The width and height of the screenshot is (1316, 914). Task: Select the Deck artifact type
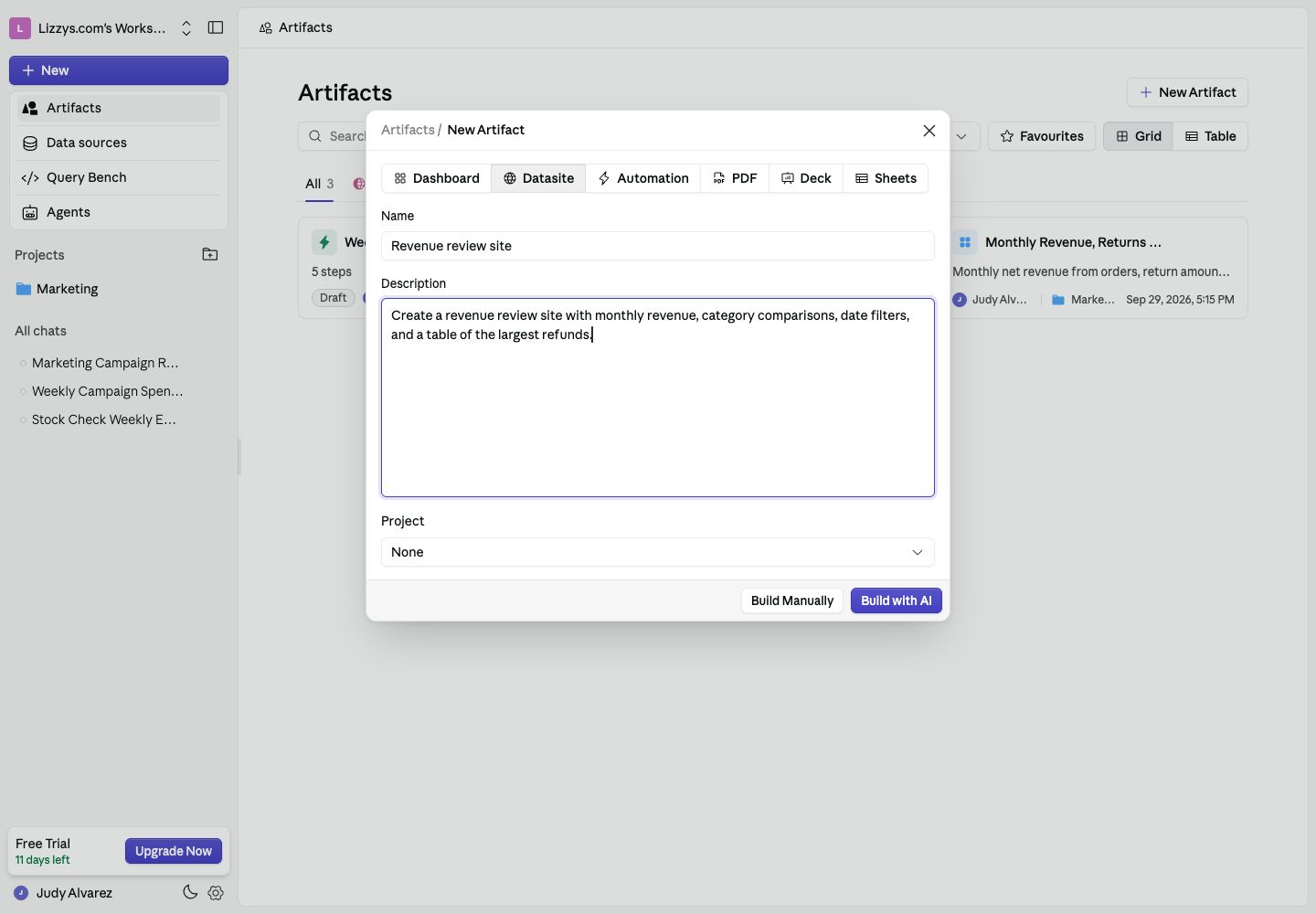pos(806,178)
